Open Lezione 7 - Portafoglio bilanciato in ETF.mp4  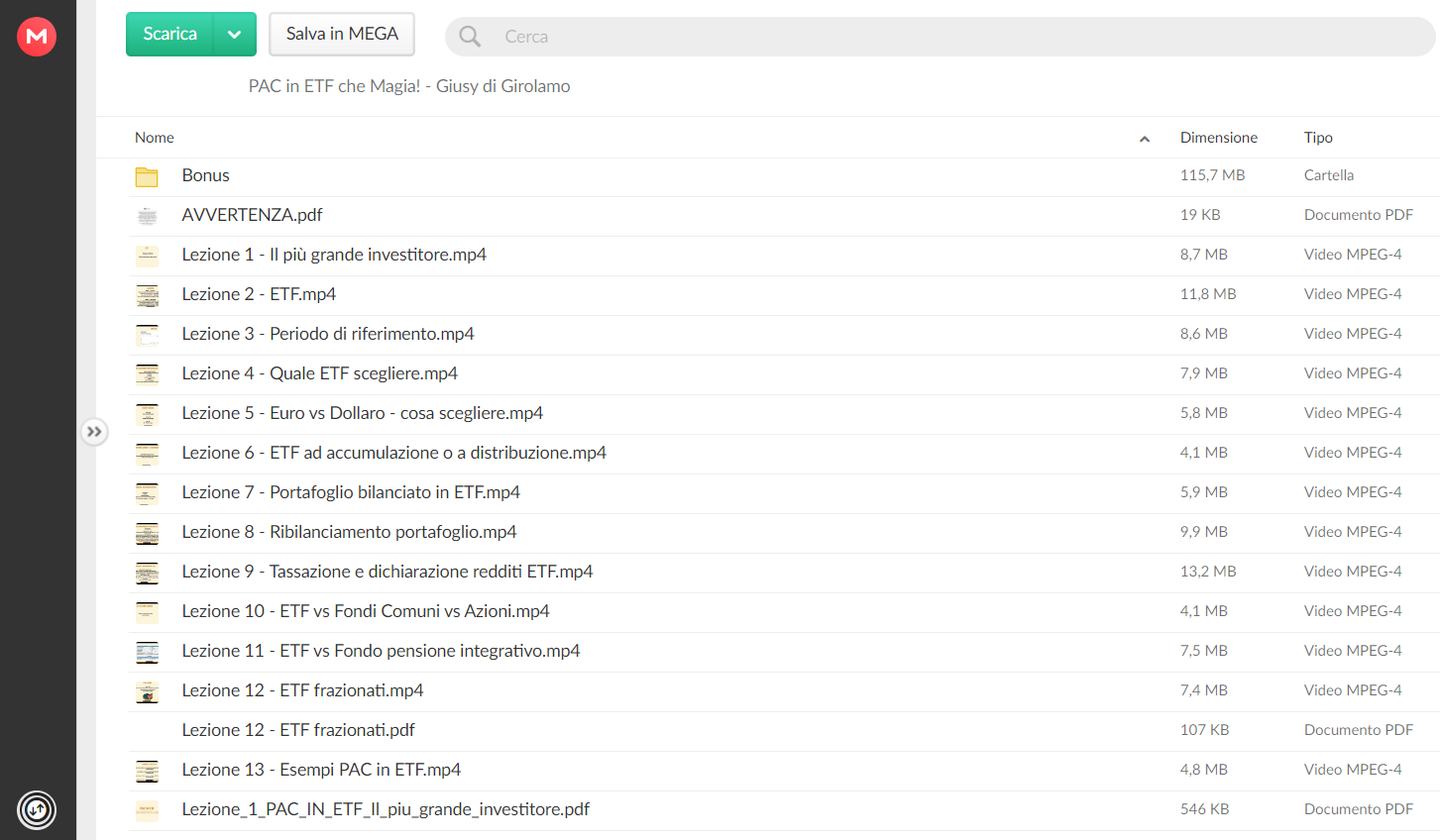[351, 492]
